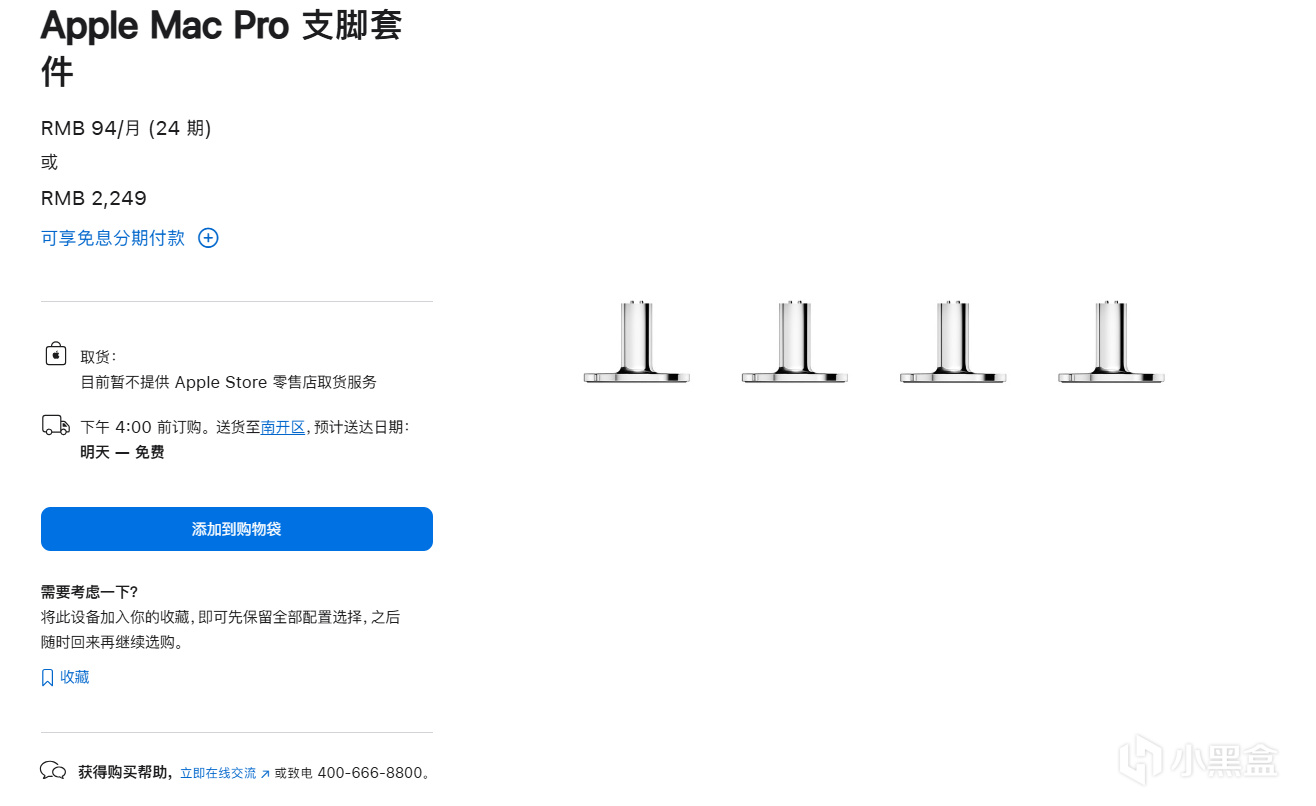Select the first Mac Pro foot image

pyautogui.click(x=637, y=342)
